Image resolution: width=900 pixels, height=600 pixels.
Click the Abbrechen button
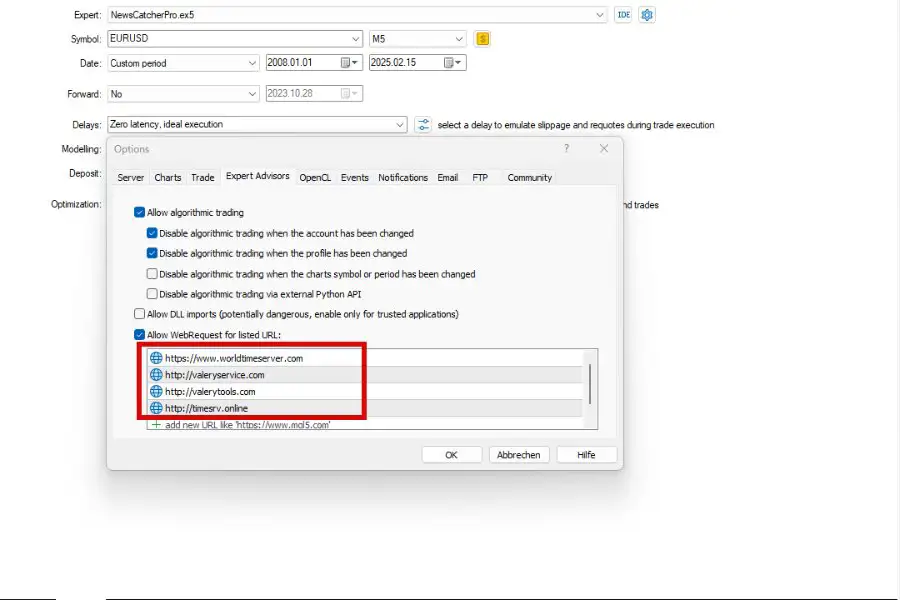(x=519, y=455)
